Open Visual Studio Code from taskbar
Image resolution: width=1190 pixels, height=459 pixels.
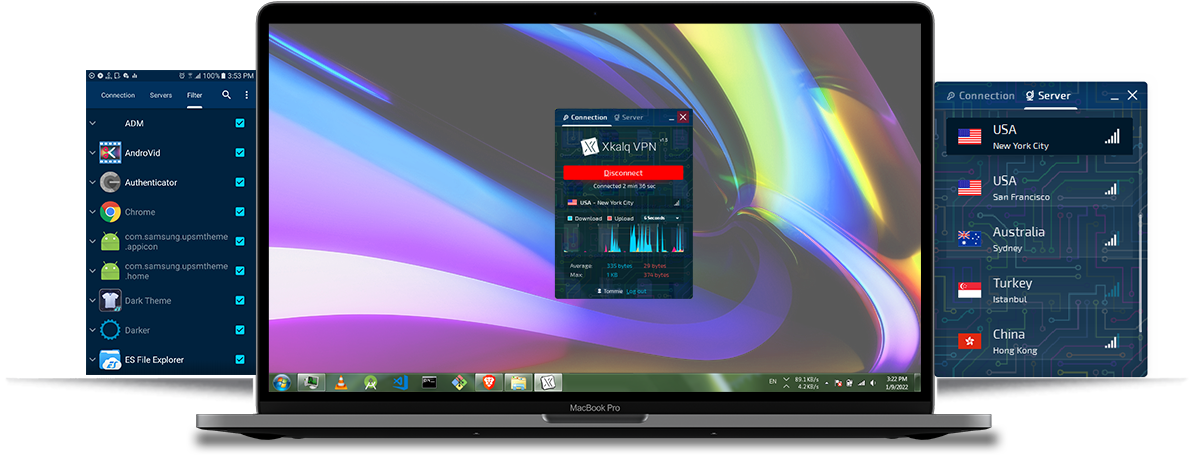pos(401,382)
